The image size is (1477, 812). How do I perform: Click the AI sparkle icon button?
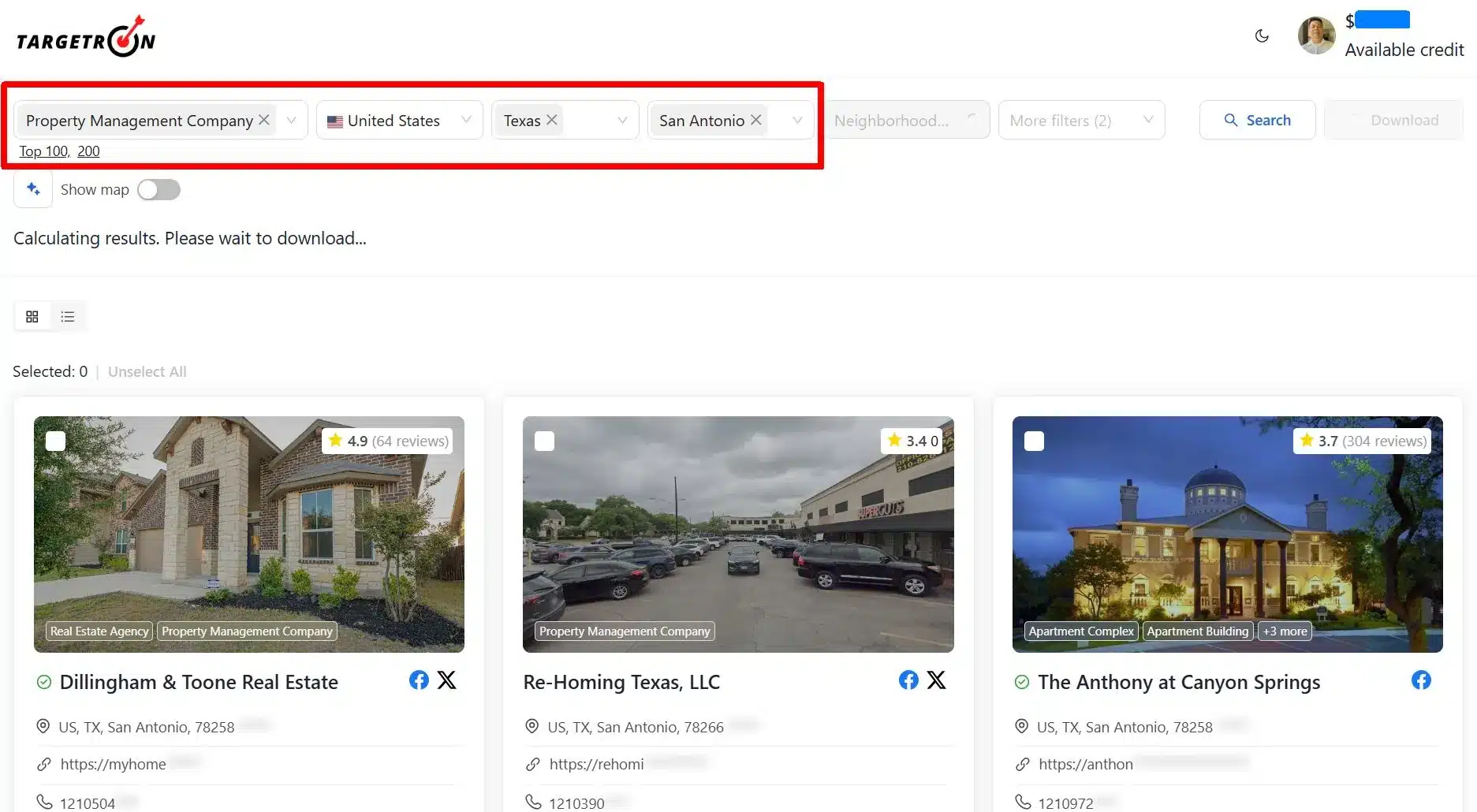pyautogui.click(x=33, y=189)
